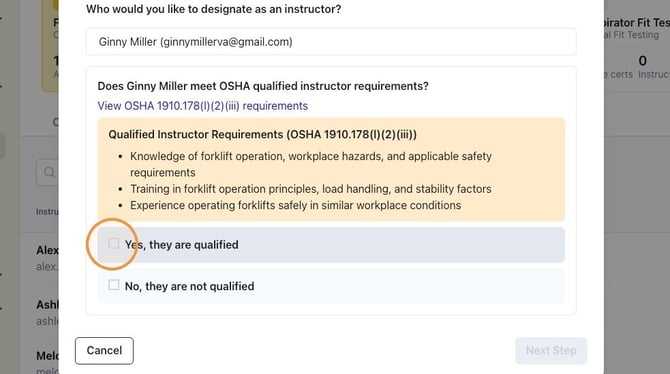This screenshot has width=670, height=374.
Task: Select the 'No, they are not qualified' label text
Action: [x=189, y=286]
